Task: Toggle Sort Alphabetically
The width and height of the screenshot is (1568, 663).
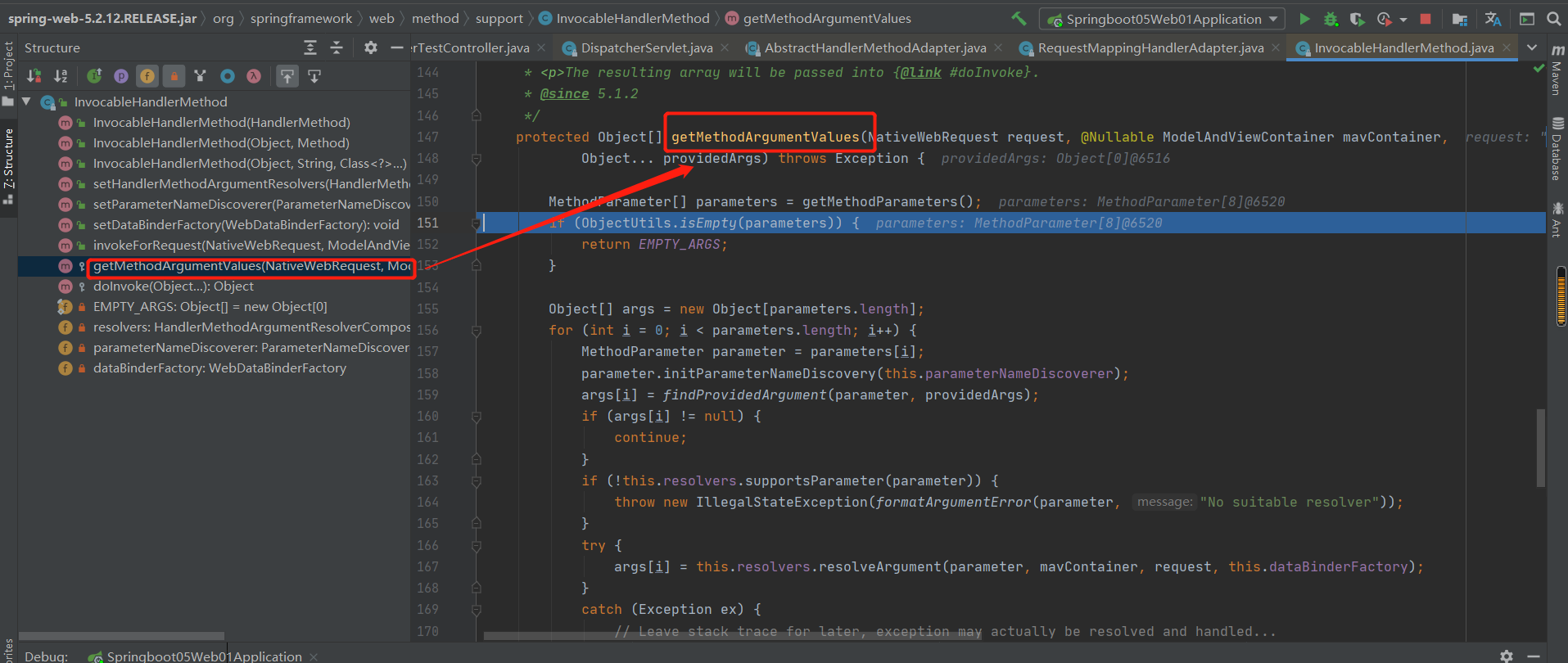Action: click(61, 76)
